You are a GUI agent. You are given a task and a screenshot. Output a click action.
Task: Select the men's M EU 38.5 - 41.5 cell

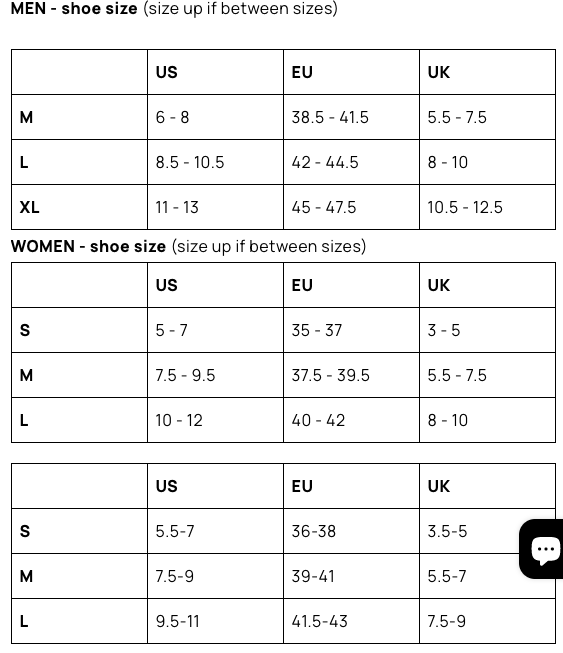pos(351,117)
